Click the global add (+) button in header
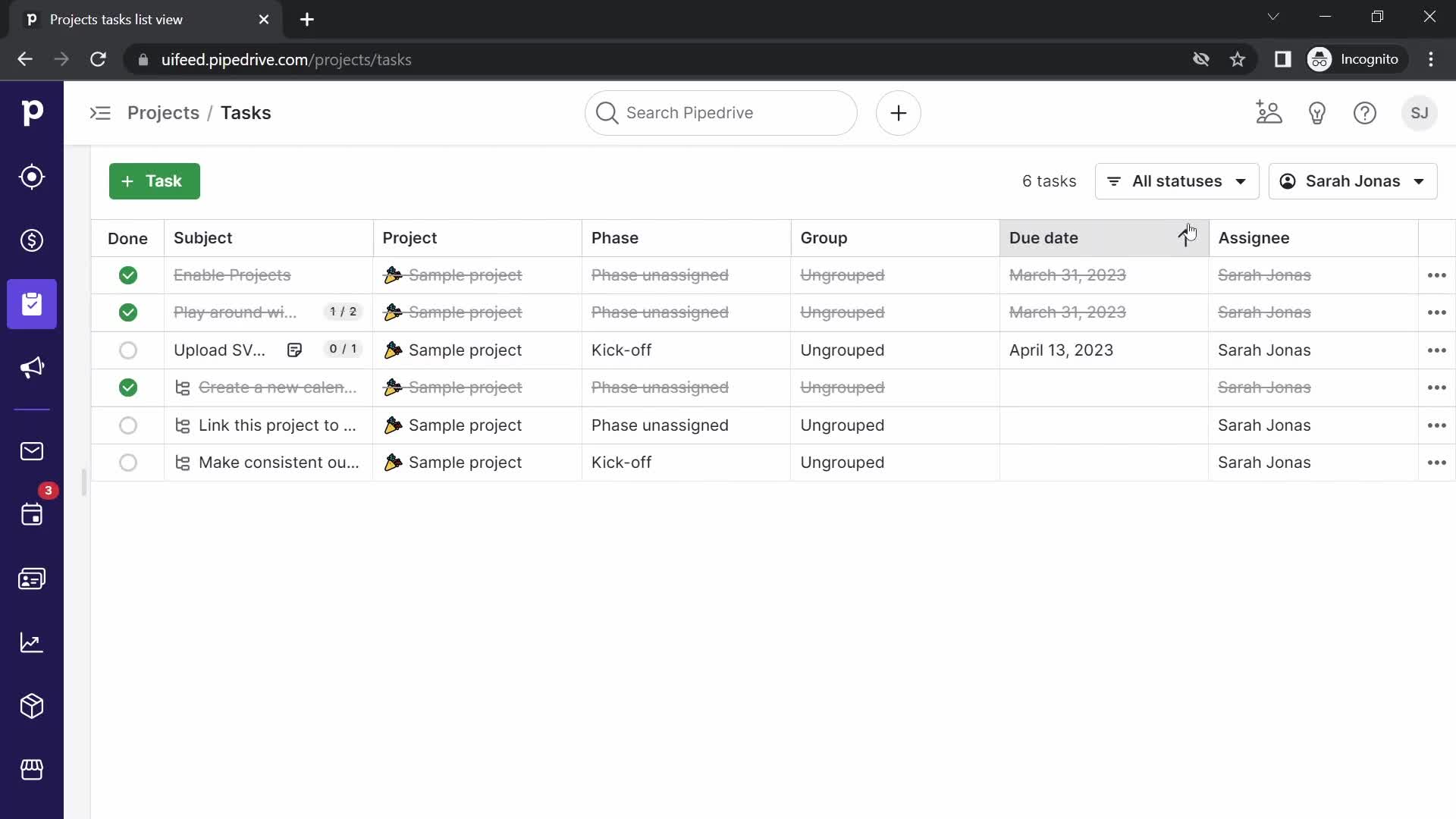 click(x=897, y=112)
